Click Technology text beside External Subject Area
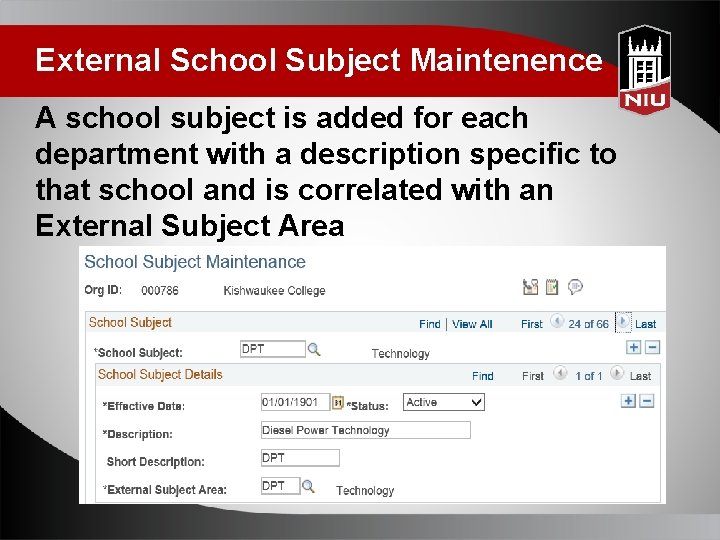This screenshot has height=540, width=720. pos(365,491)
